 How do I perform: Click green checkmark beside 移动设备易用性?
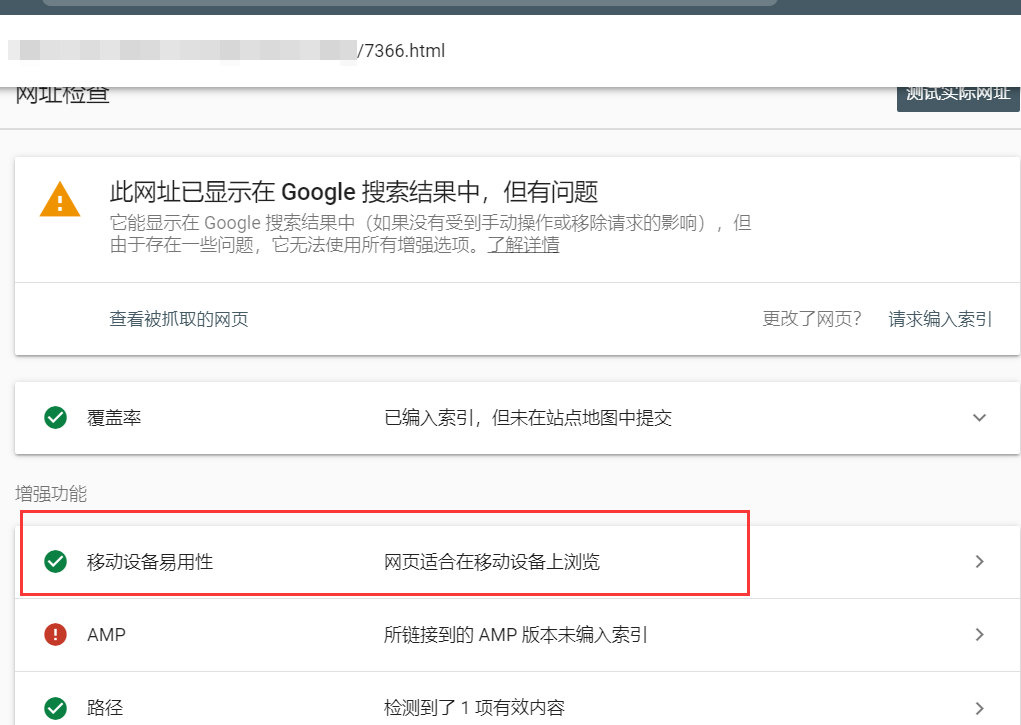[x=55, y=562]
